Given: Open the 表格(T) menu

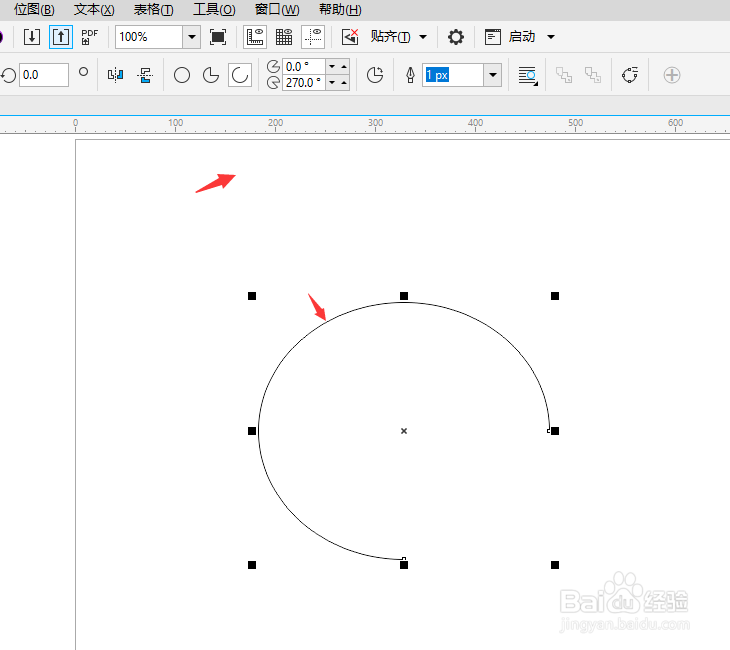Looking at the screenshot, I should (x=153, y=9).
